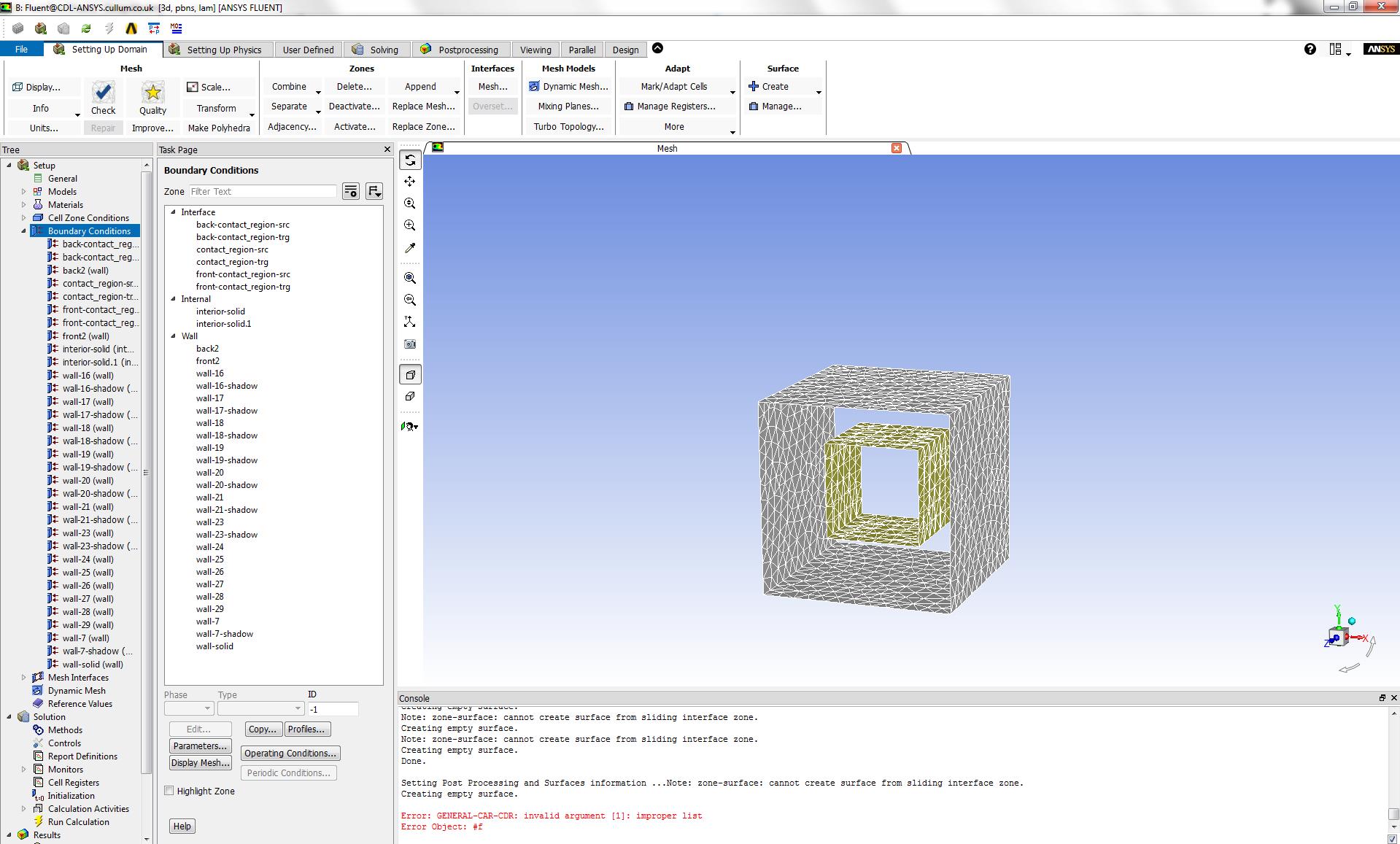Click the tilted cube view icon
The height and width of the screenshot is (844, 1400).
click(x=410, y=397)
